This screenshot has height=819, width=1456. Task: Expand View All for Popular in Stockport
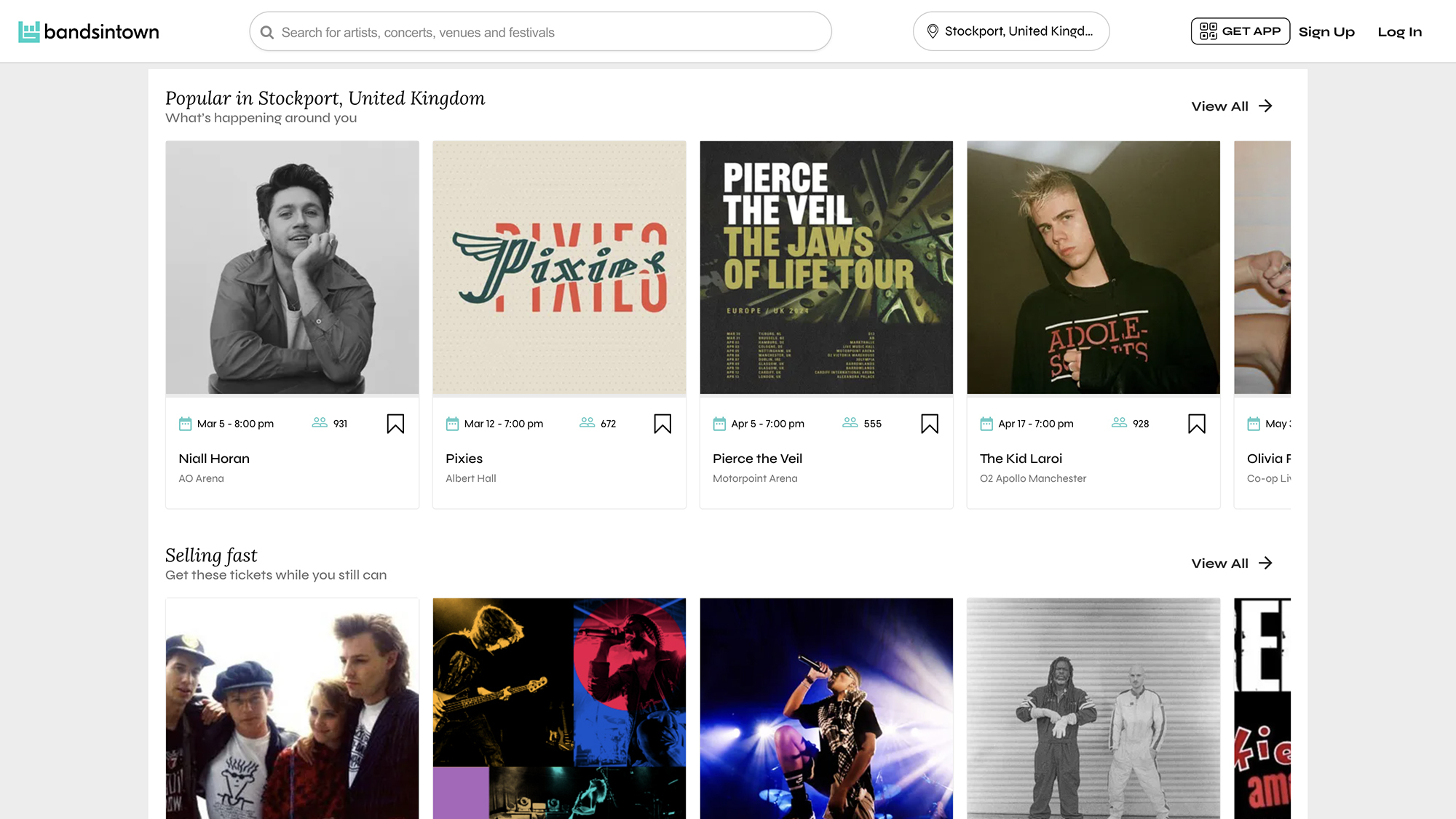(1232, 106)
